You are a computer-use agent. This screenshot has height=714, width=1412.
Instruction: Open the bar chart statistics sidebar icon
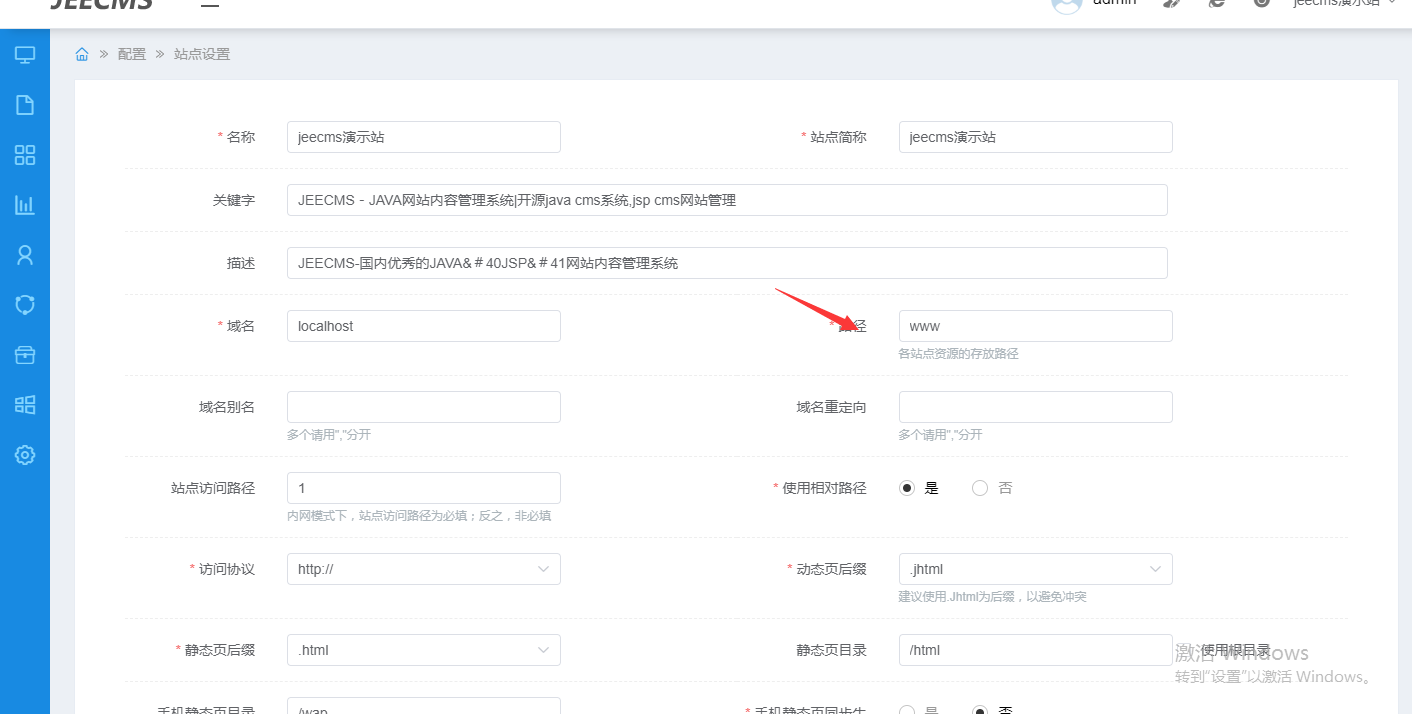(x=25, y=205)
